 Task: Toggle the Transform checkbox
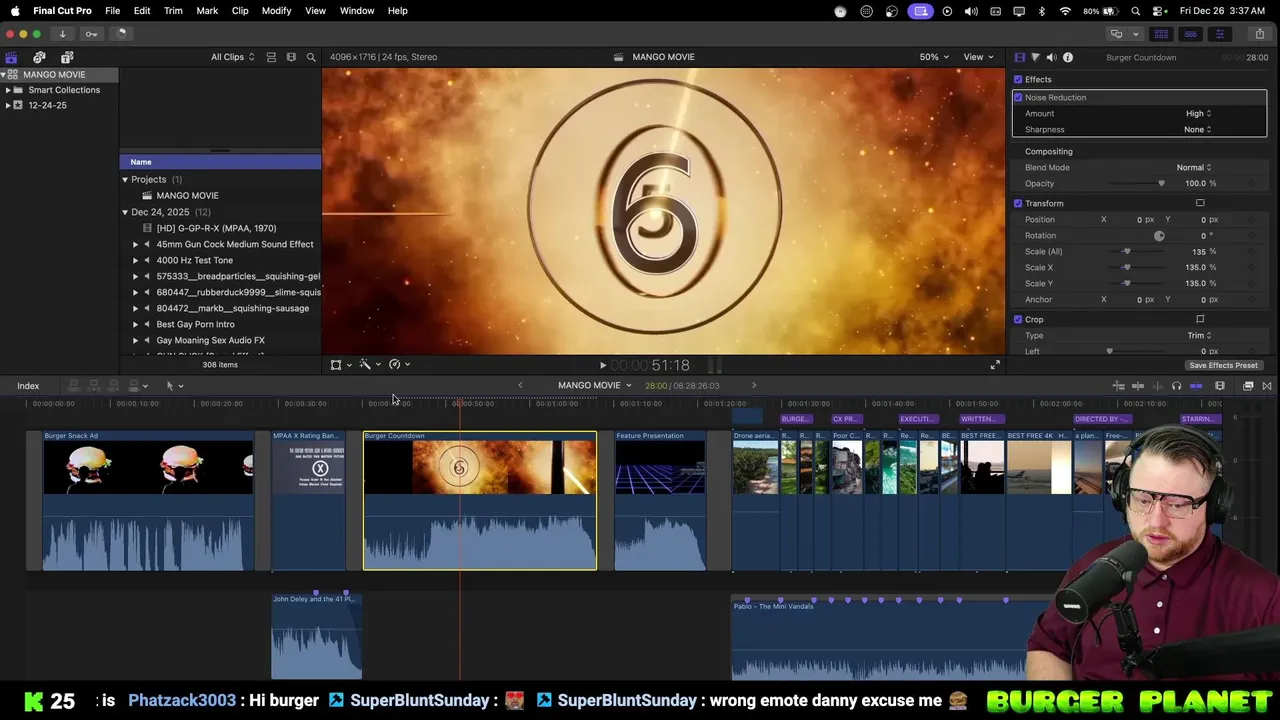[1018, 203]
